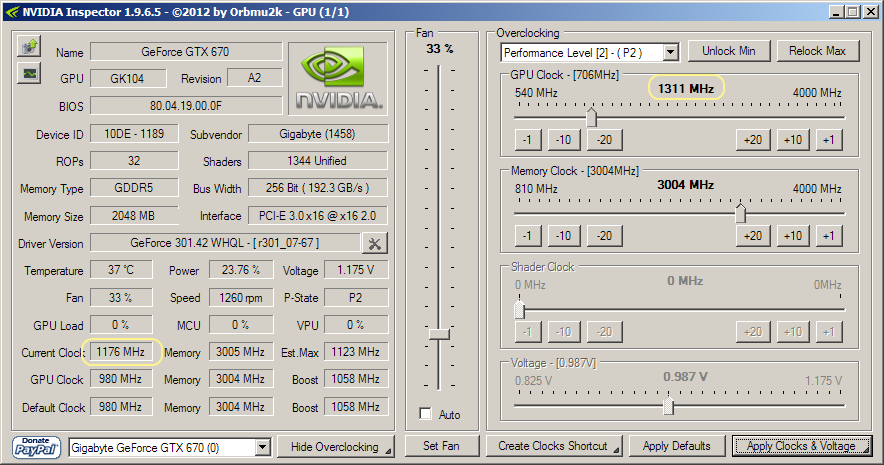
Task: Decrease Memory Clock by 1 MHz
Action: point(527,236)
